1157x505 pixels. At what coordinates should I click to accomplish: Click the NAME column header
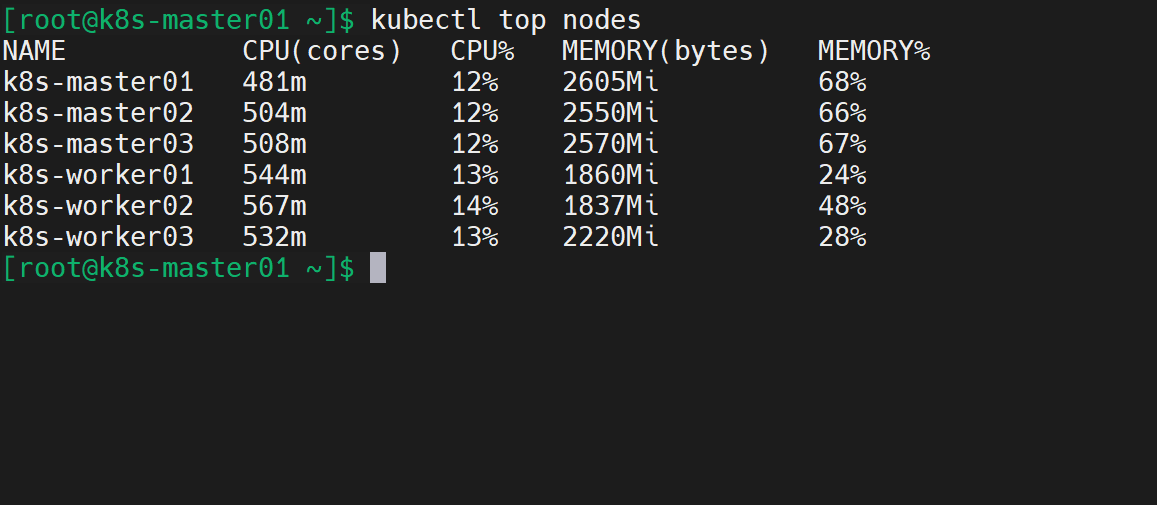(34, 51)
